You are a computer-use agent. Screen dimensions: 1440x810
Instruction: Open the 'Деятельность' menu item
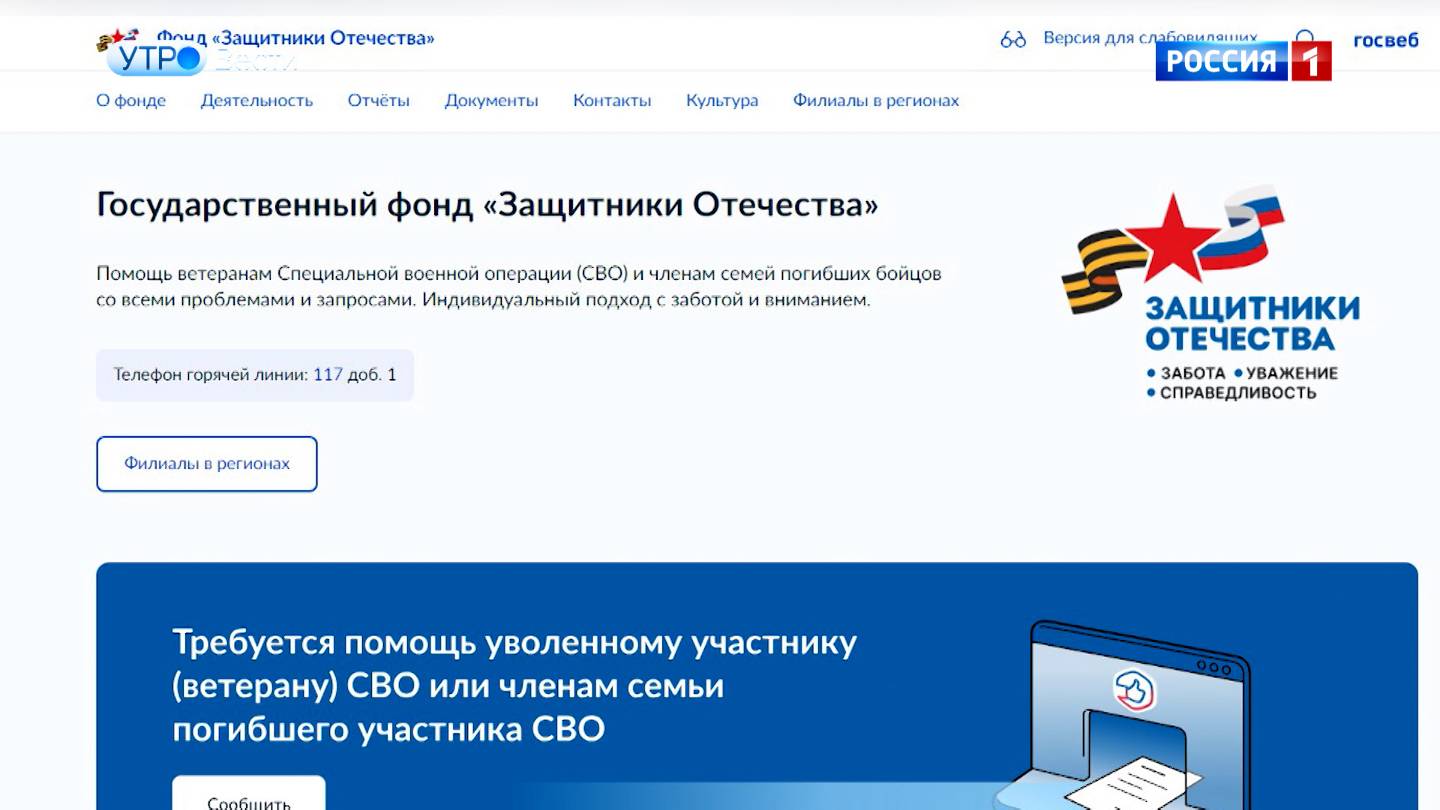(257, 101)
